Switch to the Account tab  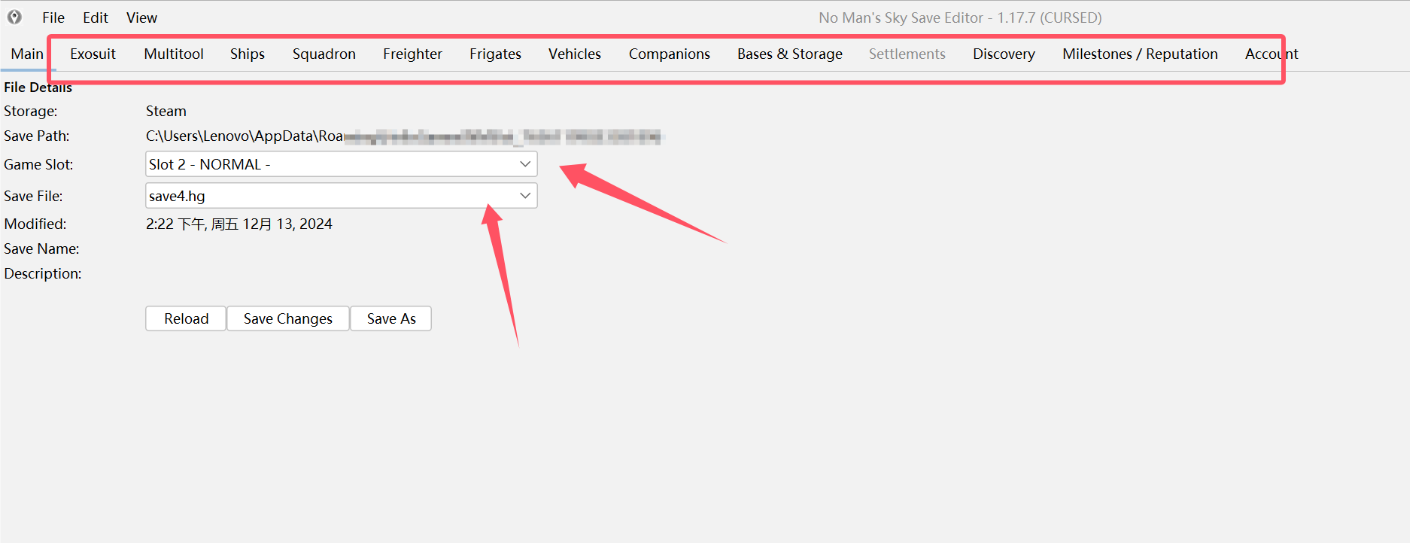(1271, 54)
